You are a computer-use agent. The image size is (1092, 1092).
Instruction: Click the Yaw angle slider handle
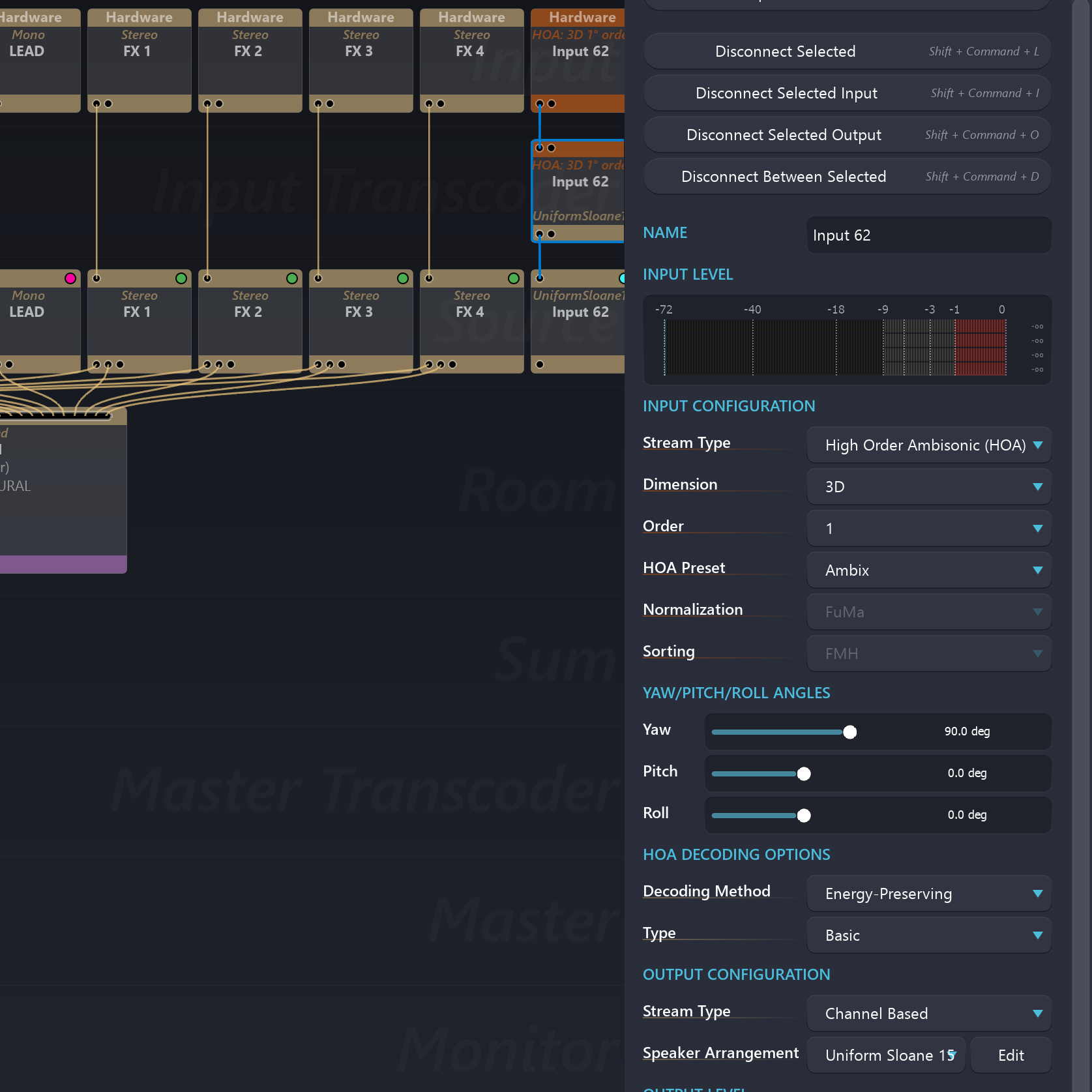coord(849,732)
